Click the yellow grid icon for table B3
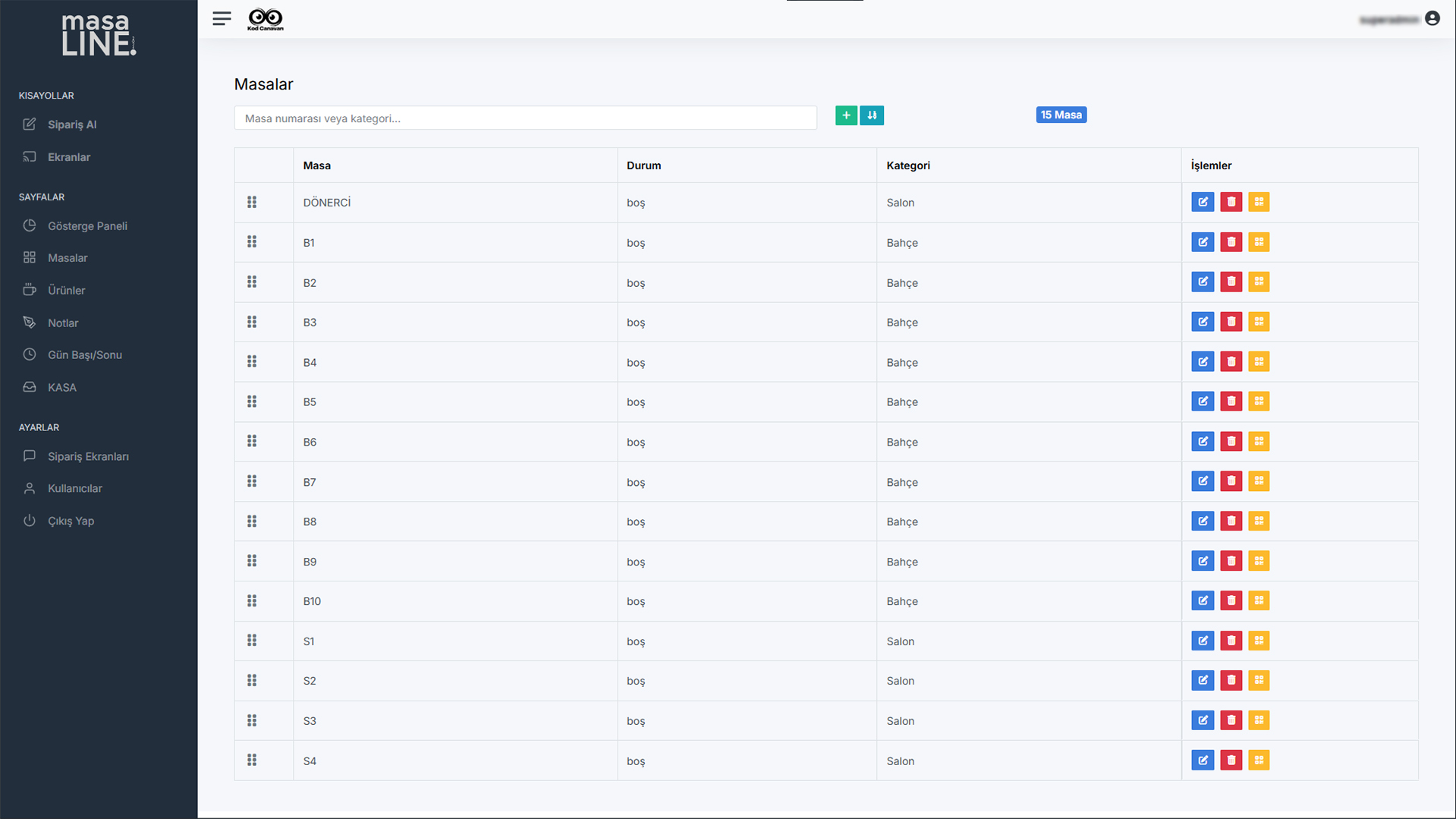The width and height of the screenshot is (1456, 819). 1259,322
